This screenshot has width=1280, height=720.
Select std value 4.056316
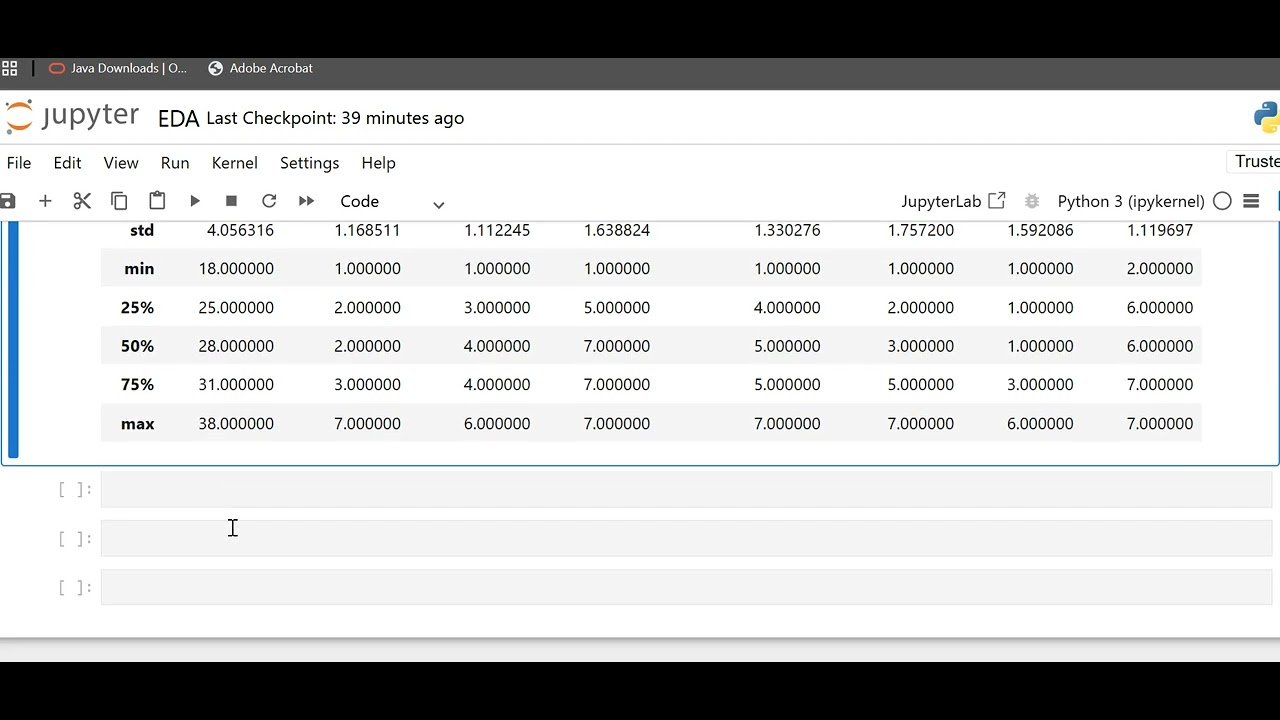click(240, 230)
